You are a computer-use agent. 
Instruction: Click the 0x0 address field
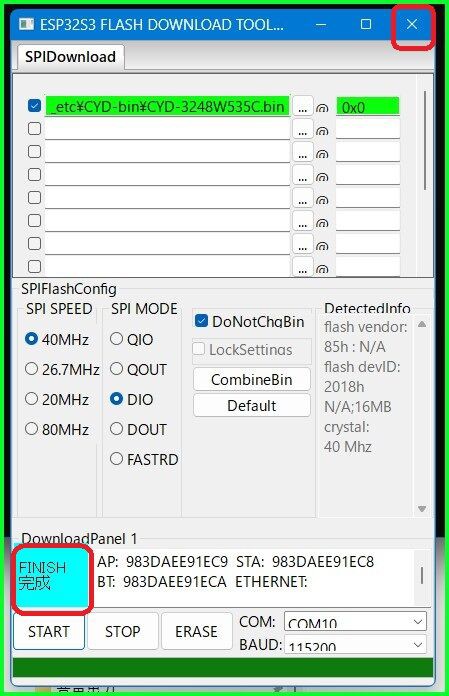[x=368, y=107]
